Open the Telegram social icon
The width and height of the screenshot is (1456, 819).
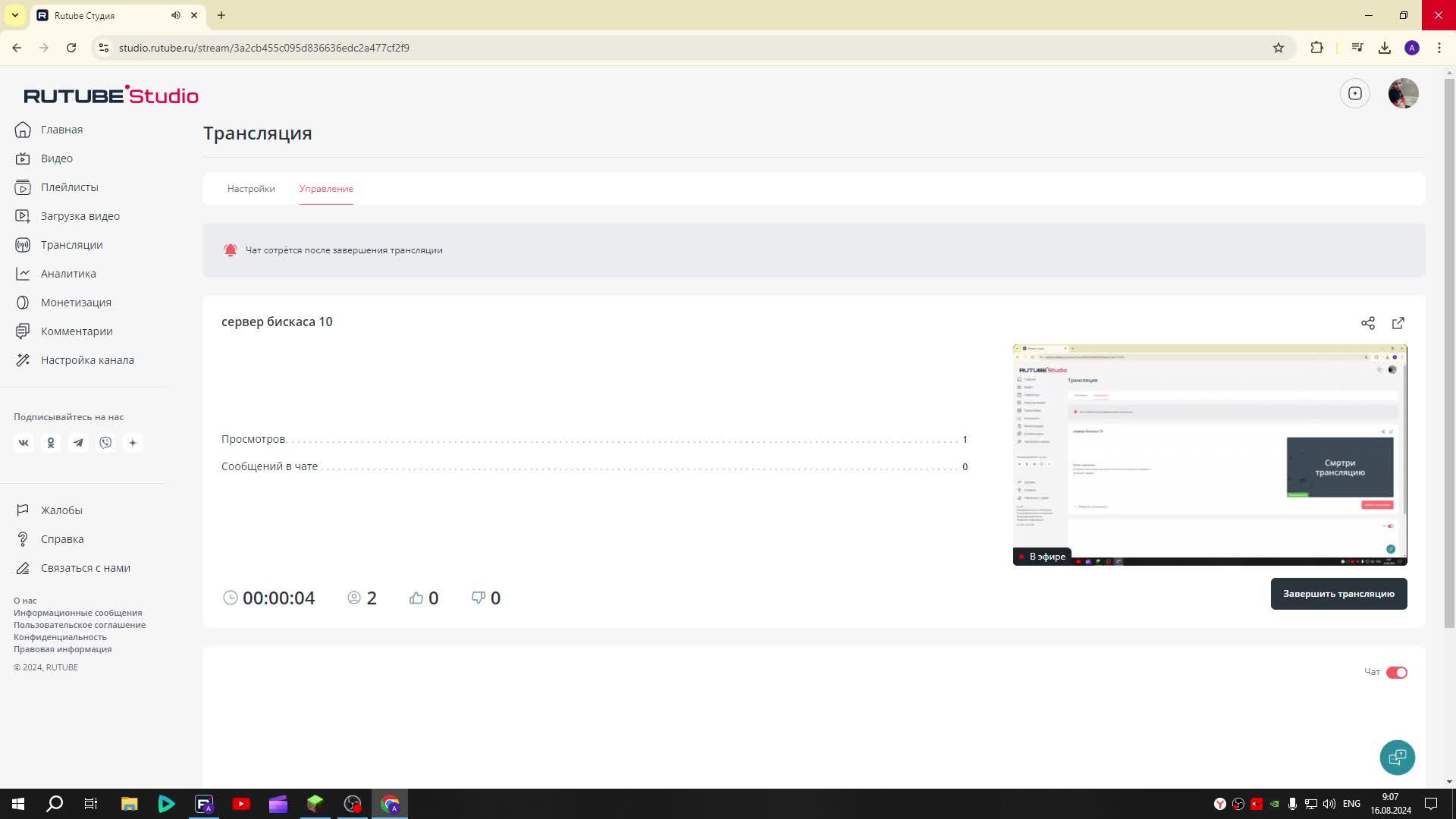pyautogui.click(x=78, y=443)
